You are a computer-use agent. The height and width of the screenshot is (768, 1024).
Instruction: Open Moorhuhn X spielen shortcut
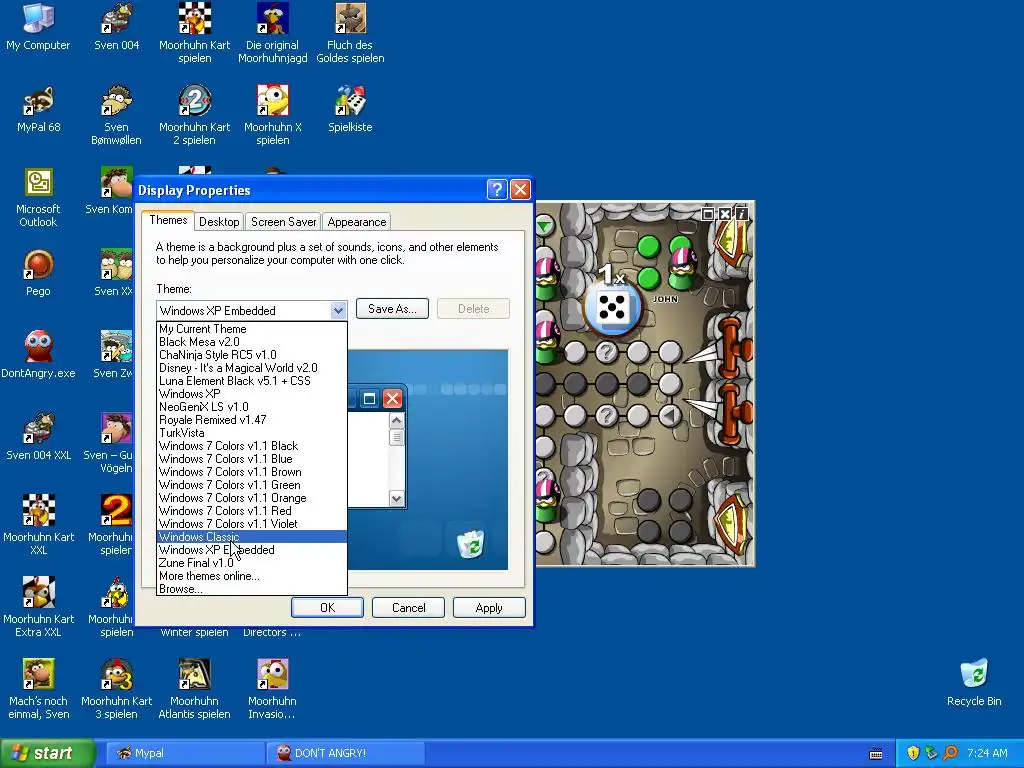(x=272, y=115)
